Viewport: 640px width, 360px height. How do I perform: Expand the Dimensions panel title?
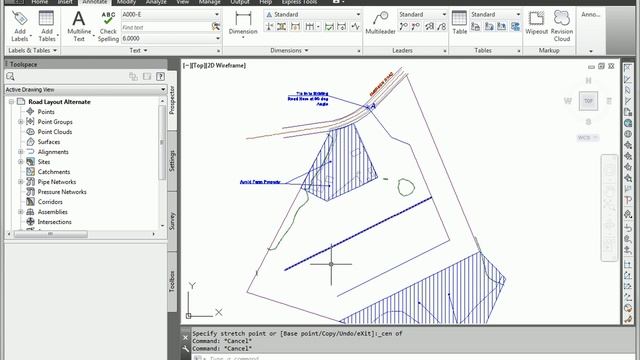coord(289,51)
